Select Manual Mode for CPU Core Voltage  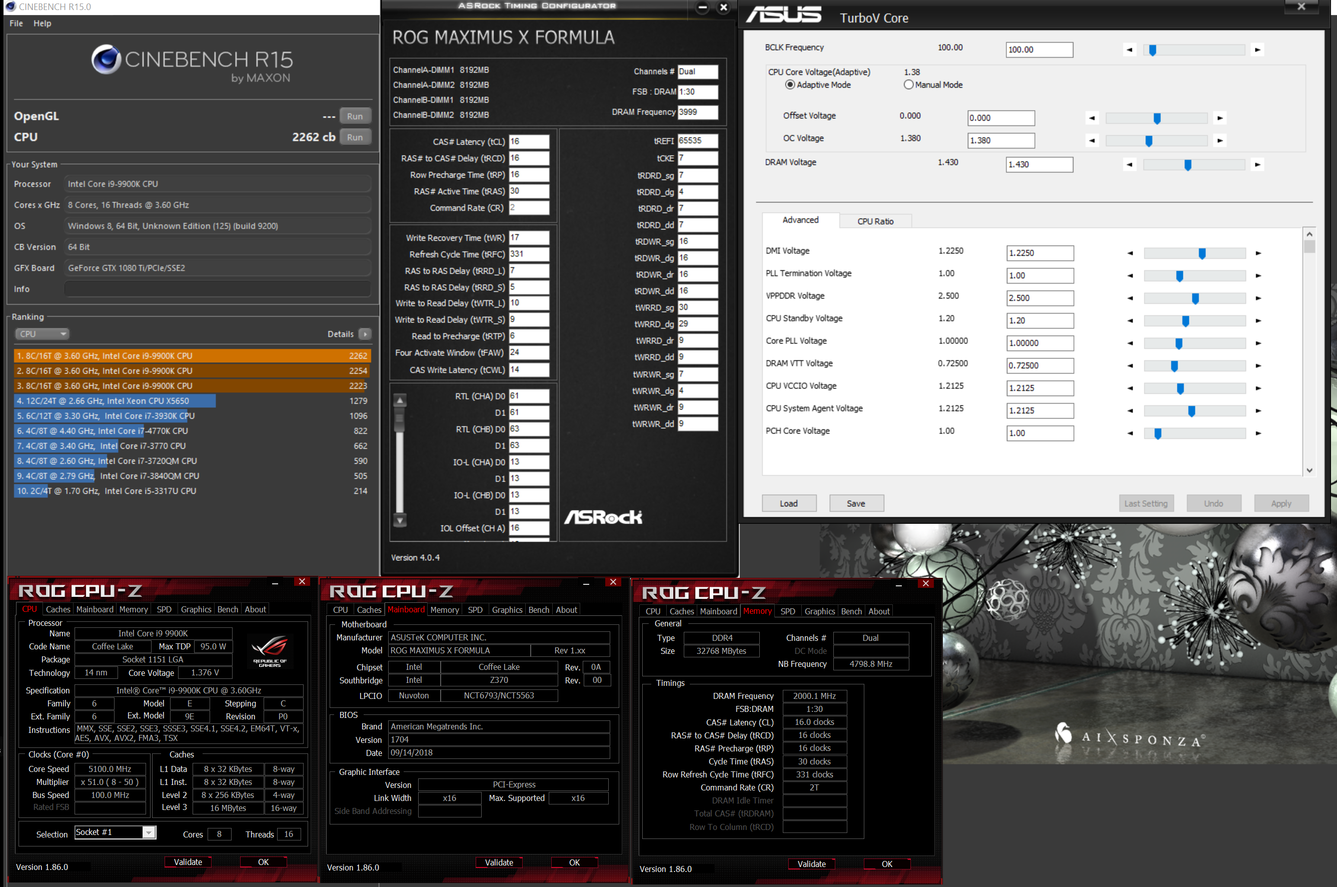click(x=908, y=85)
